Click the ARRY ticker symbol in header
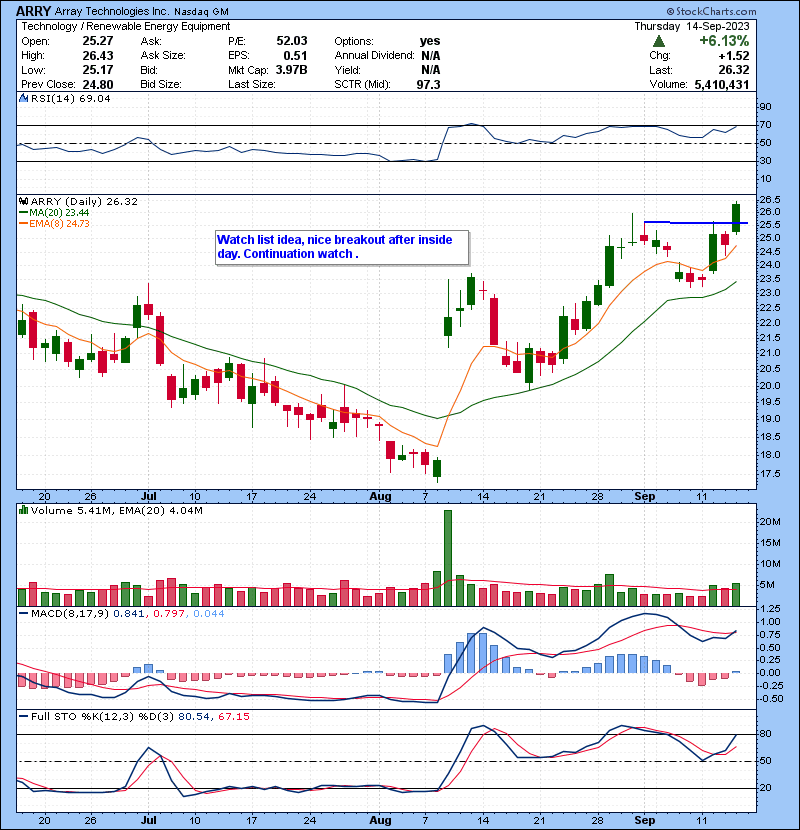Image resolution: width=800 pixels, height=830 pixels. coord(34,10)
